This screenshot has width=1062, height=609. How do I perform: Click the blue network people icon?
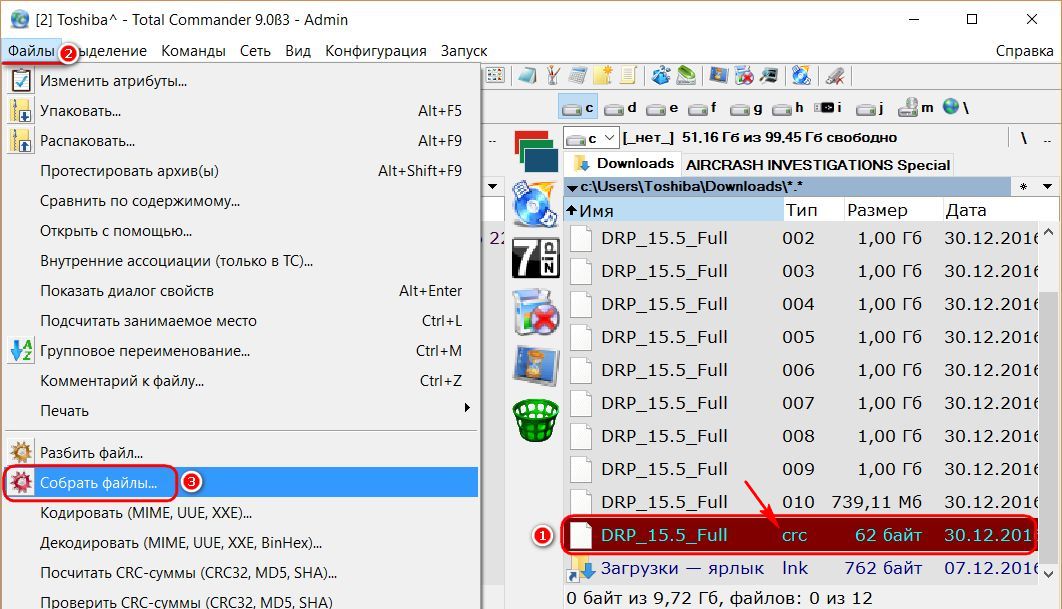(660, 76)
